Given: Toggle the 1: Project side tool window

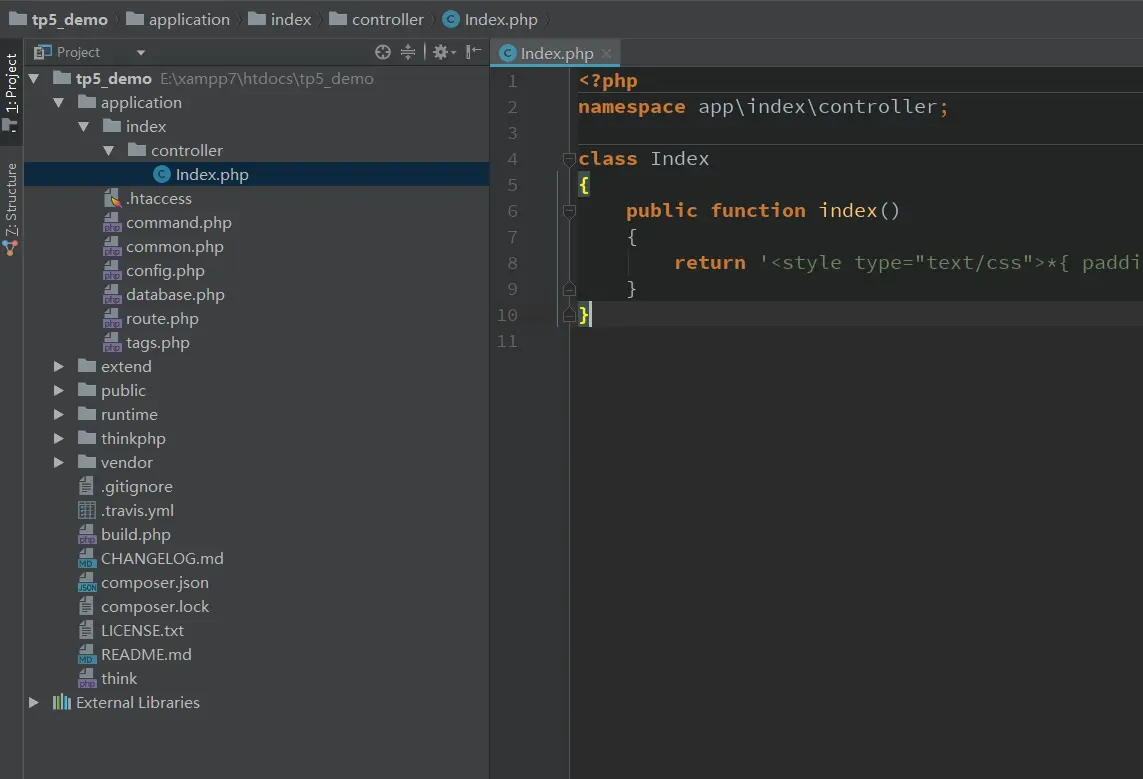Looking at the screenshot, I should tap(11, 90).
